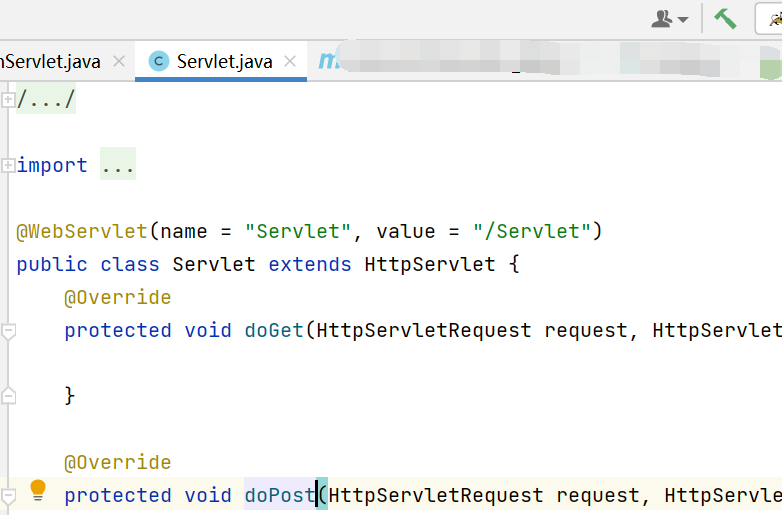The width and height of the screenshot is (782, 515).
Task: Click the class icon on Servlet.java tab
Action: point(159,61)
